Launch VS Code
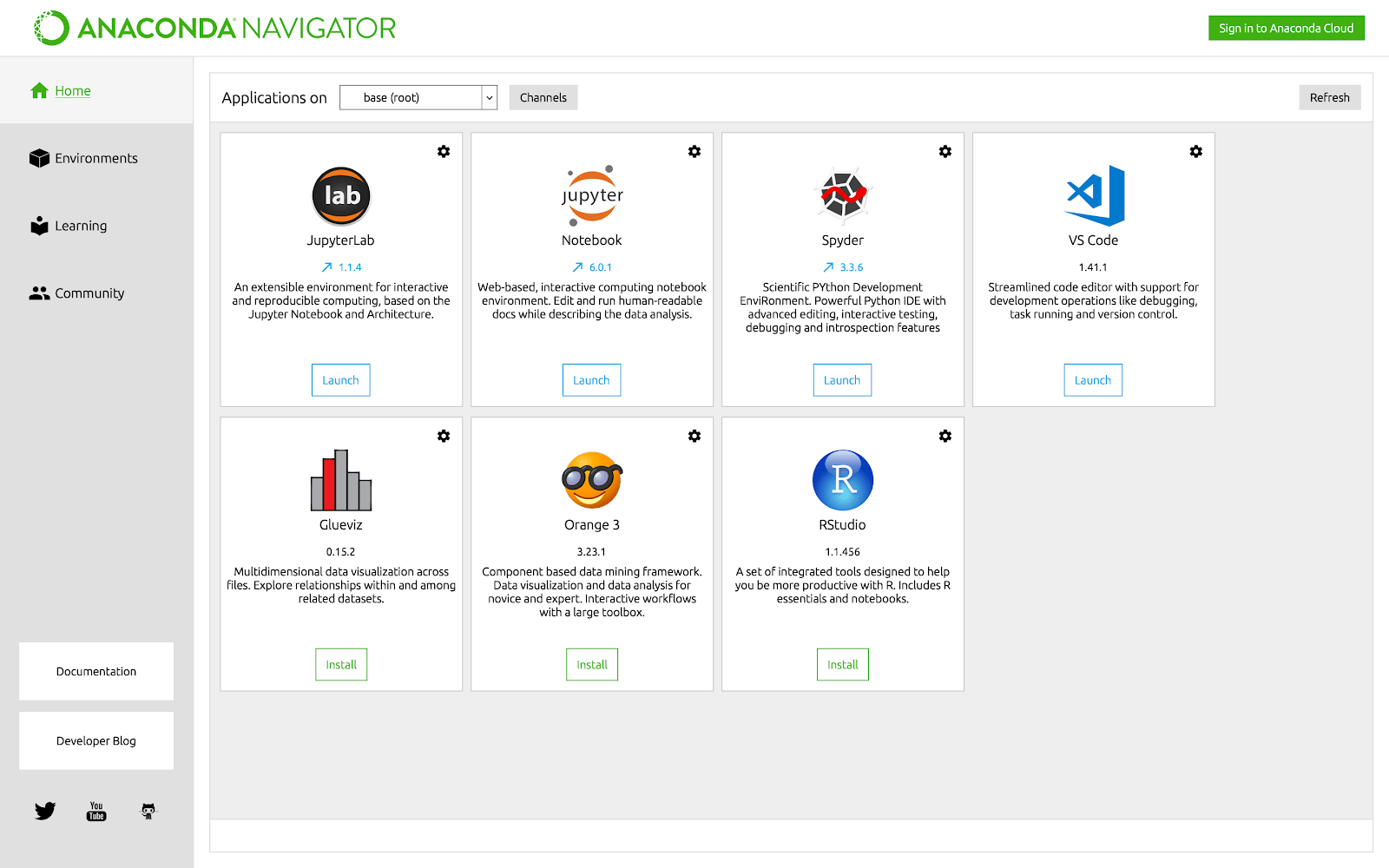This screenshot has width=1389, height=868. click(1094, 380)
